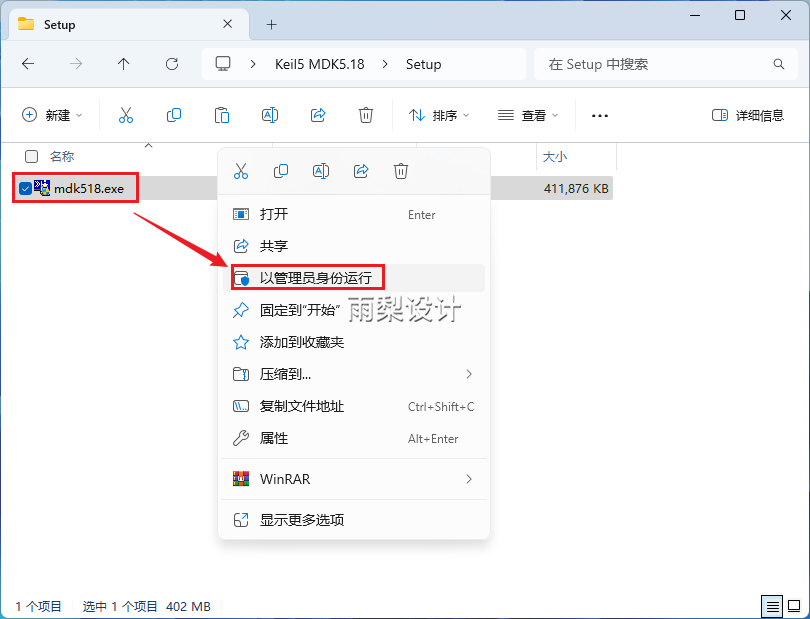Click the select-all checkbox in the header
The width and height of the screenshot is (810, 619).
tap(30, 157)
